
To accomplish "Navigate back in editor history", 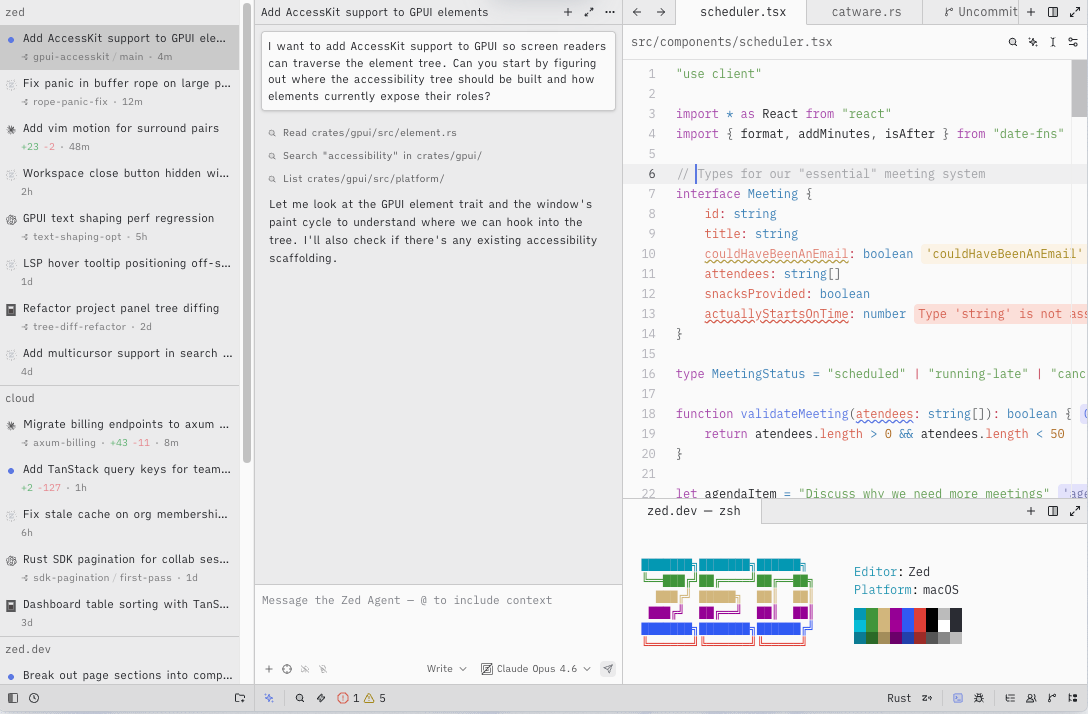I will click(x=637, y=12).
